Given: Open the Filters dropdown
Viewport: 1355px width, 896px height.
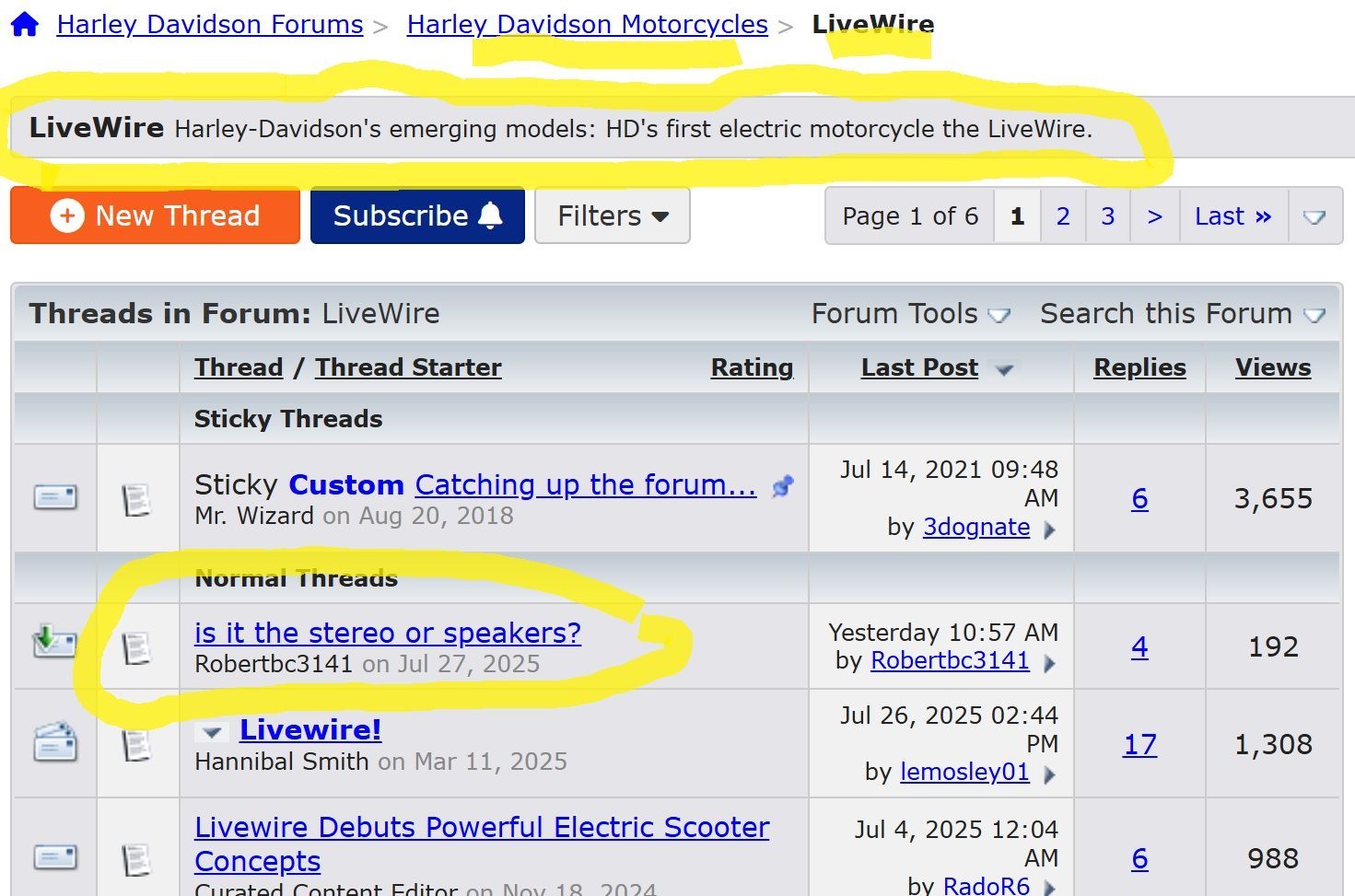Looking at the screenshot, I should click(612, 216).
